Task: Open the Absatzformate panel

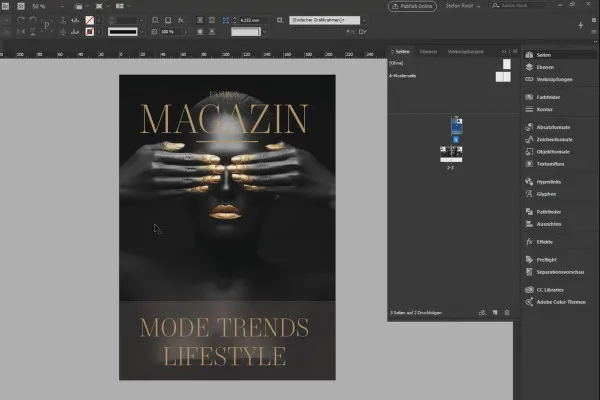Action: [553, 128]
